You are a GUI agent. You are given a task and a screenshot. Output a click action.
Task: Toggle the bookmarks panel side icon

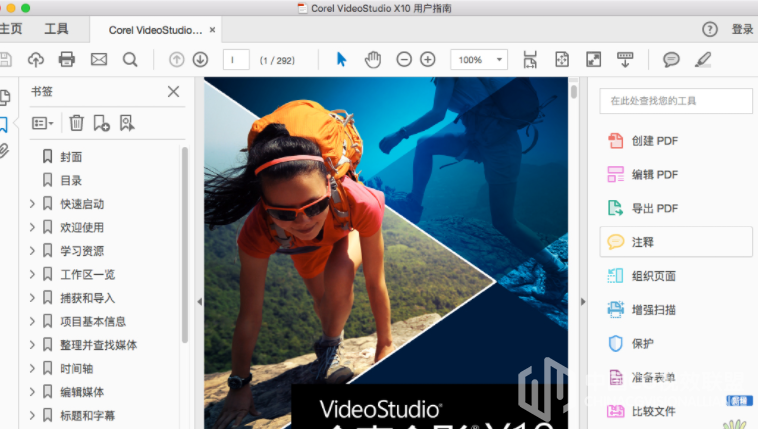pyautogui.click(x=4, y=124)
